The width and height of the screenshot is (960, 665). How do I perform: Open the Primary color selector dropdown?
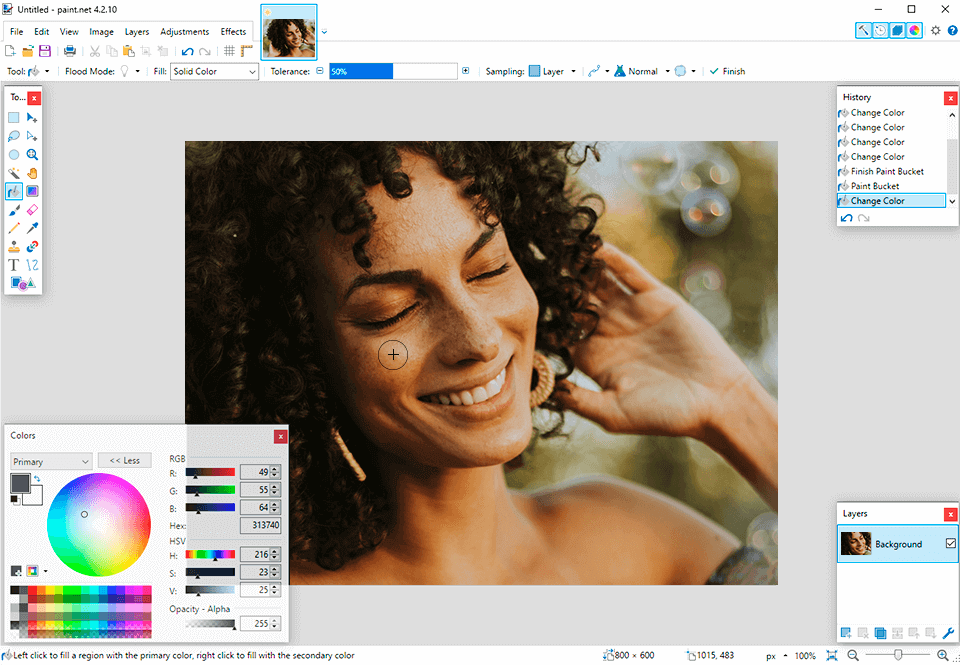(51, 461)
